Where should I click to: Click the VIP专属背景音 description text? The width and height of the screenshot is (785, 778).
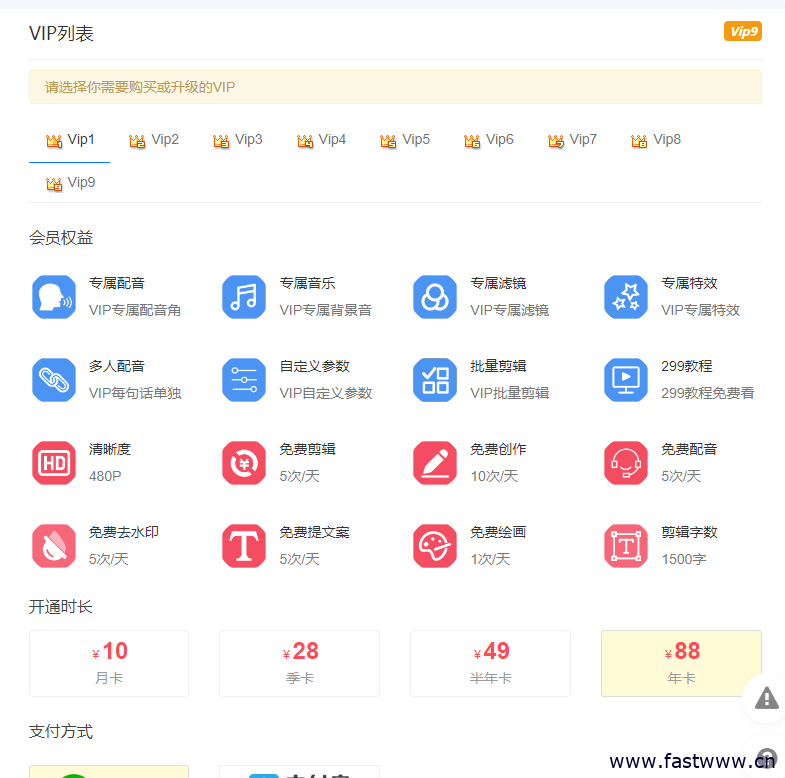(x=326, y=310)
